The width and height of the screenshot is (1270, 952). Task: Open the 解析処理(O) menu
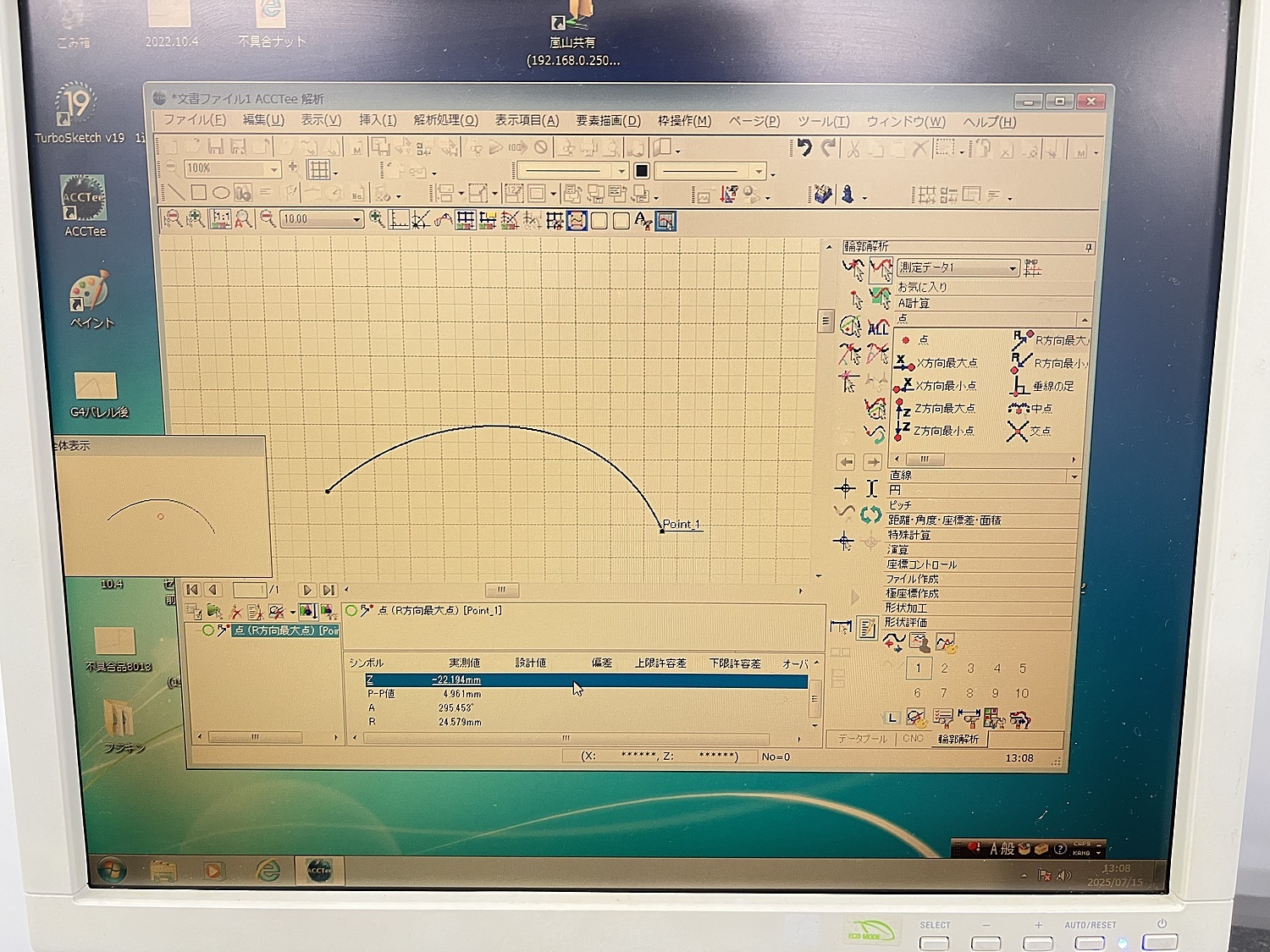[445, 120]
